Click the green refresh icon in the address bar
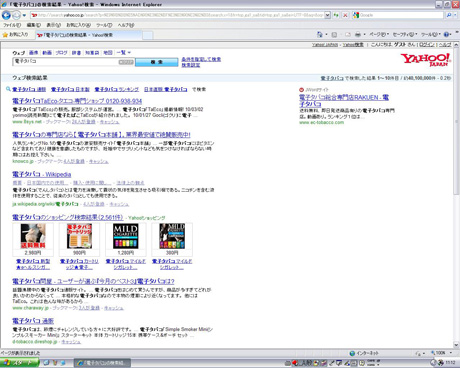Screen dimensions: 460x368 point(336,15)
